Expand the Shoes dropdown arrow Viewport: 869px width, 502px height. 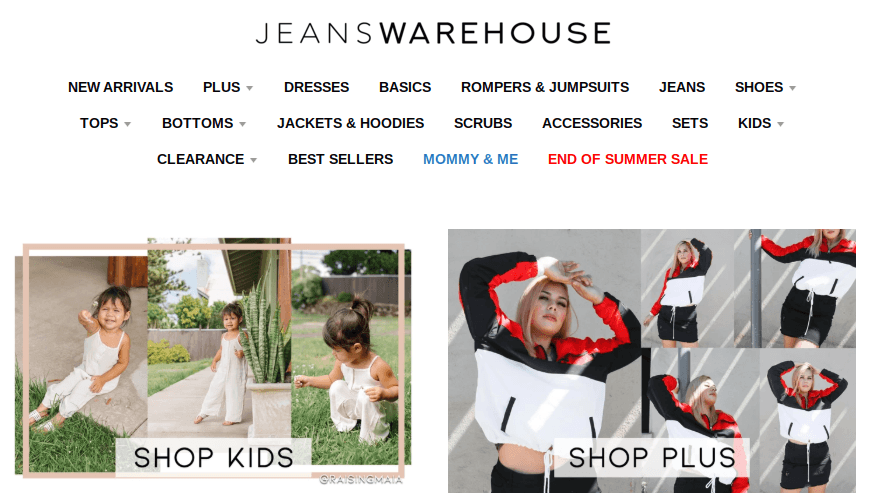point(793,88)
